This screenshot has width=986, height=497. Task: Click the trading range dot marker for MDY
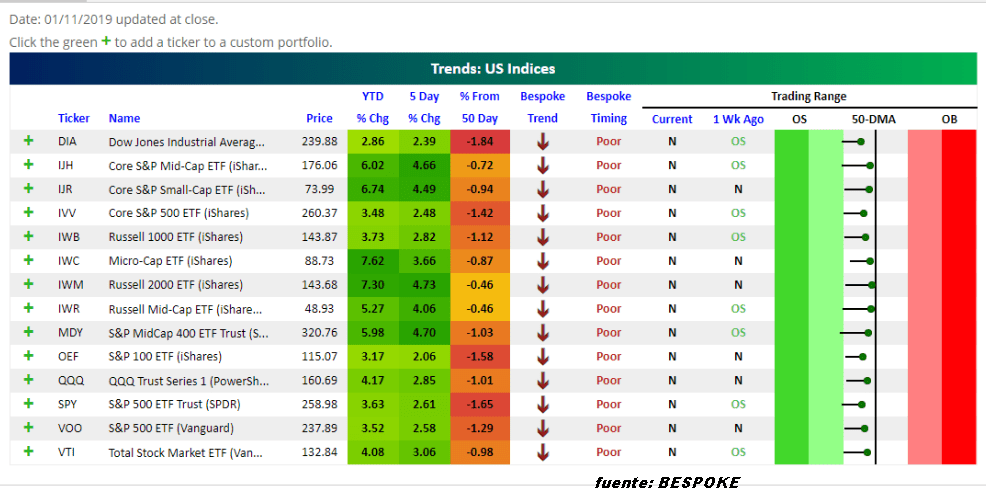pos(868,333)
